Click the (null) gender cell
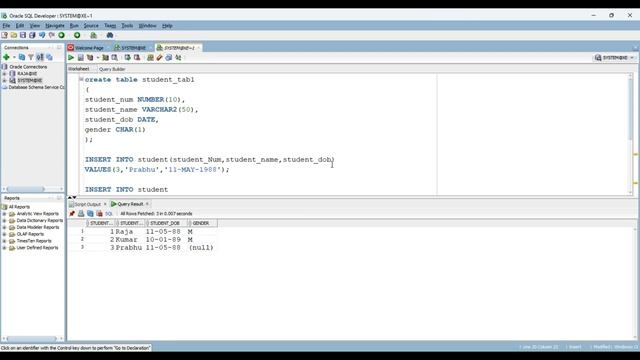The height and width of the screenshot is (360, 640). coord(201,248)
